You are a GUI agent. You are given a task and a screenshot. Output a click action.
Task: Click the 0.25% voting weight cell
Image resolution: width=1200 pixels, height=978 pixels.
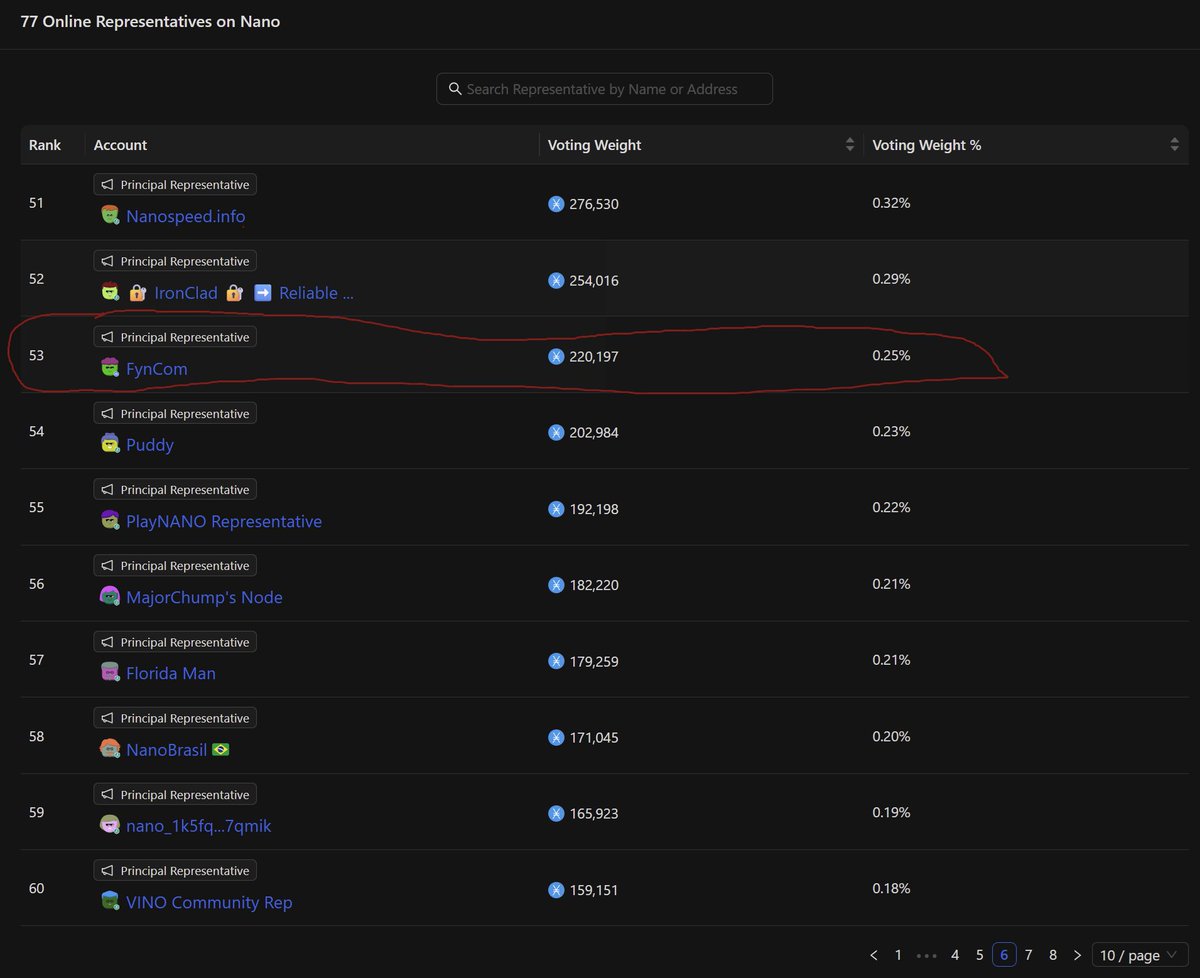pos(891,355)
